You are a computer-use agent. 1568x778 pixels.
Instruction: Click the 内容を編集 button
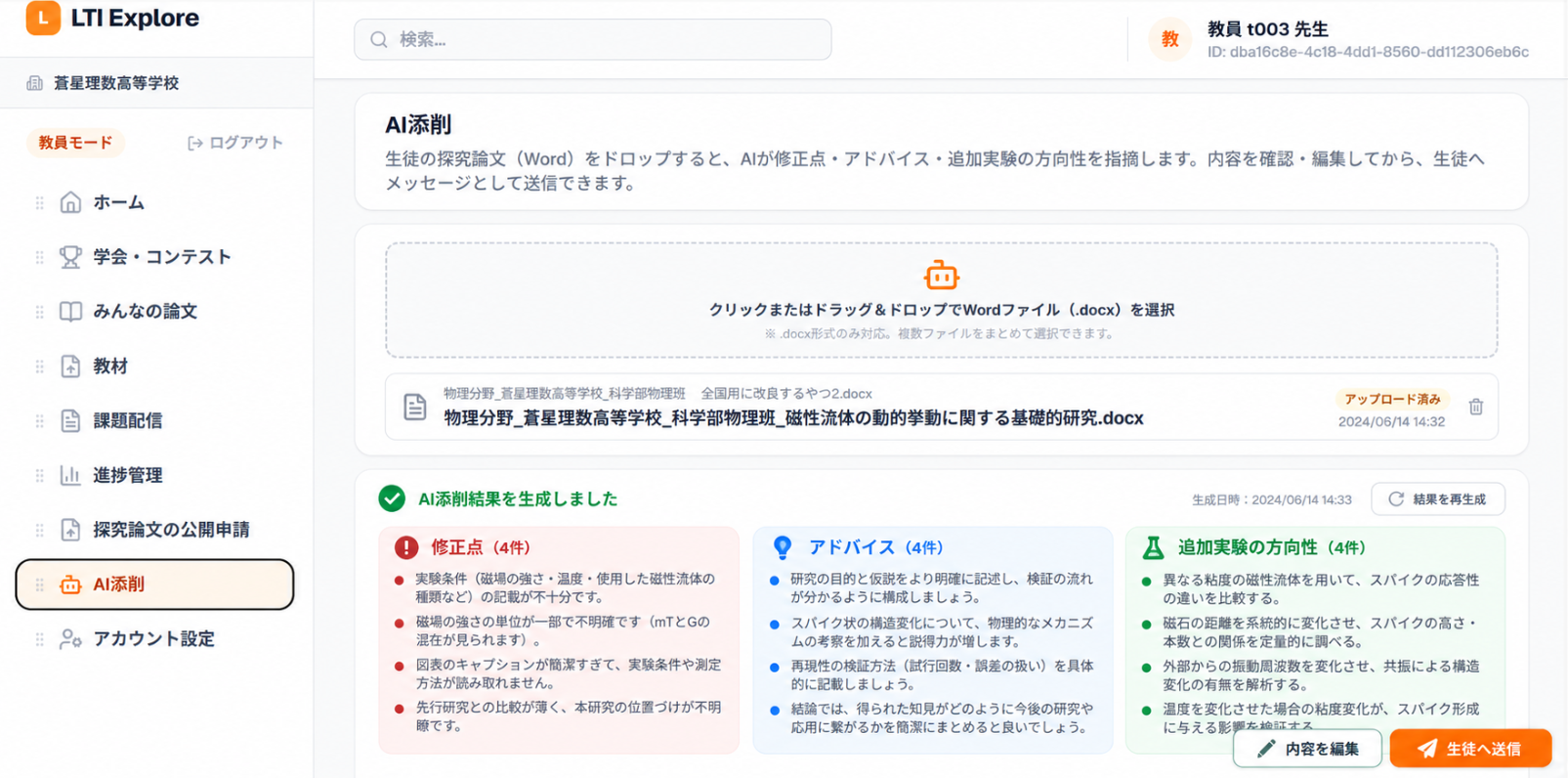click(x=1307, y=749)
